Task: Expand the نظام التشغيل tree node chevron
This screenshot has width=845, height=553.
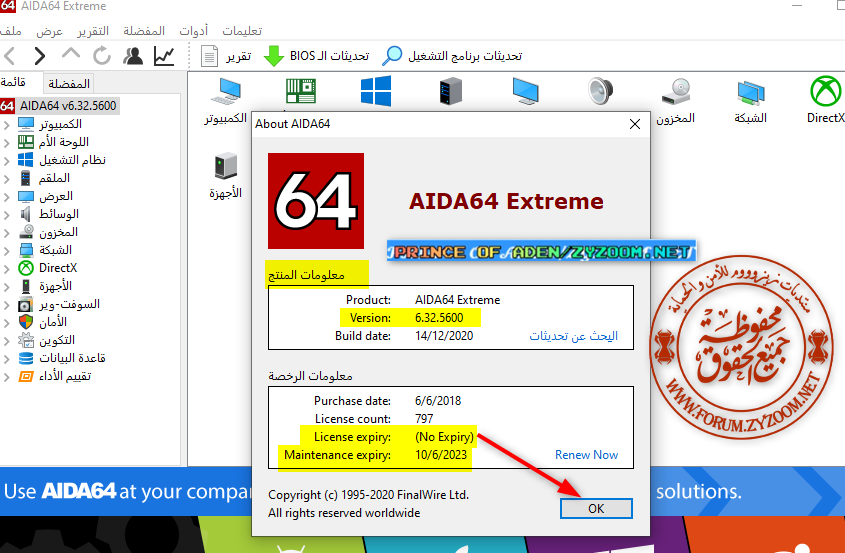Action: coord(6,161)
